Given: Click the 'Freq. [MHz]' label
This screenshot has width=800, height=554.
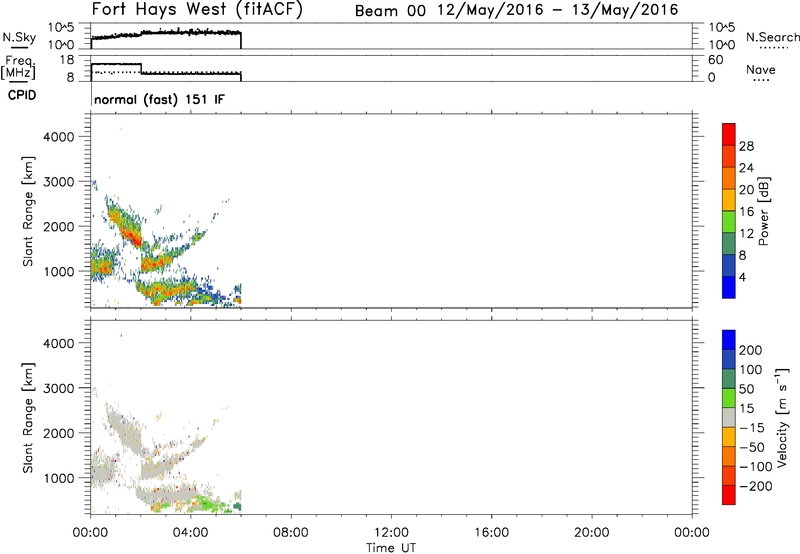Looking at the screenshot, I should pyautogui.click(x=18, y=67).
